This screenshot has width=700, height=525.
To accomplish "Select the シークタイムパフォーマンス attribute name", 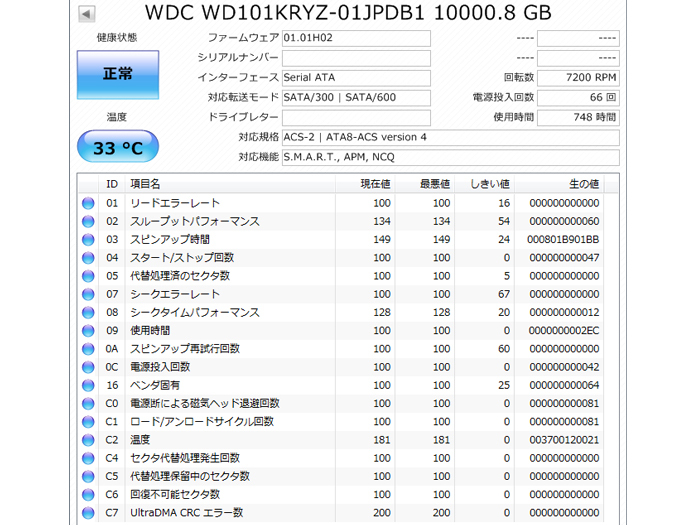I will 195,312.
